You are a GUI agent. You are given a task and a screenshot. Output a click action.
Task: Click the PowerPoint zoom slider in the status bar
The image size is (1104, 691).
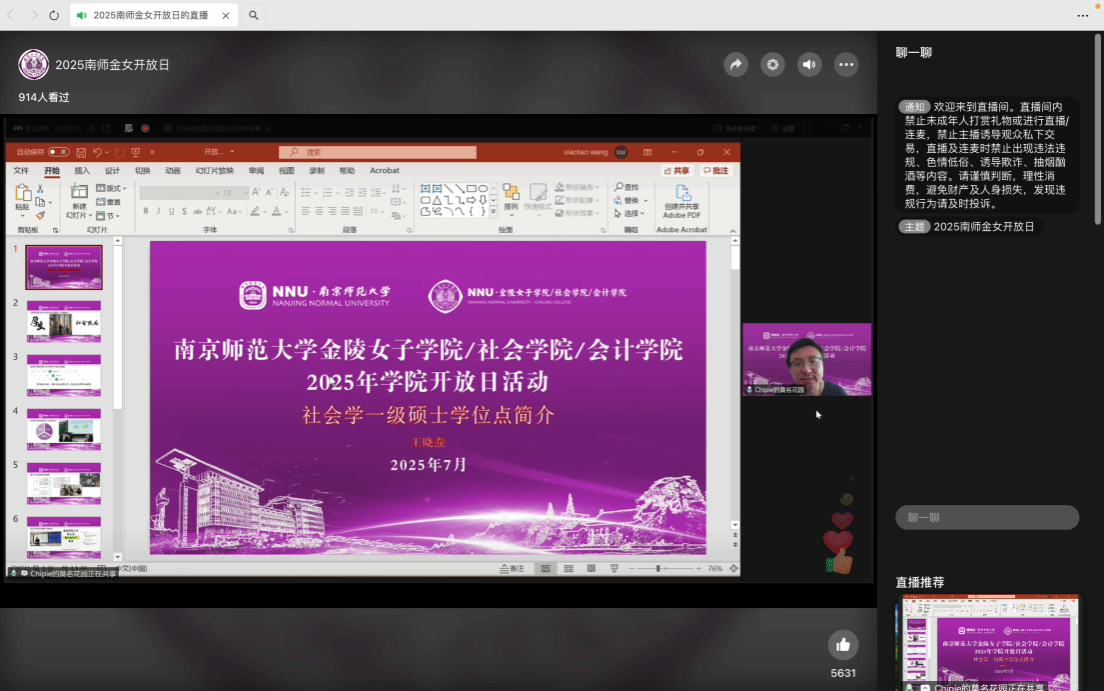click(x=659, y=568)
